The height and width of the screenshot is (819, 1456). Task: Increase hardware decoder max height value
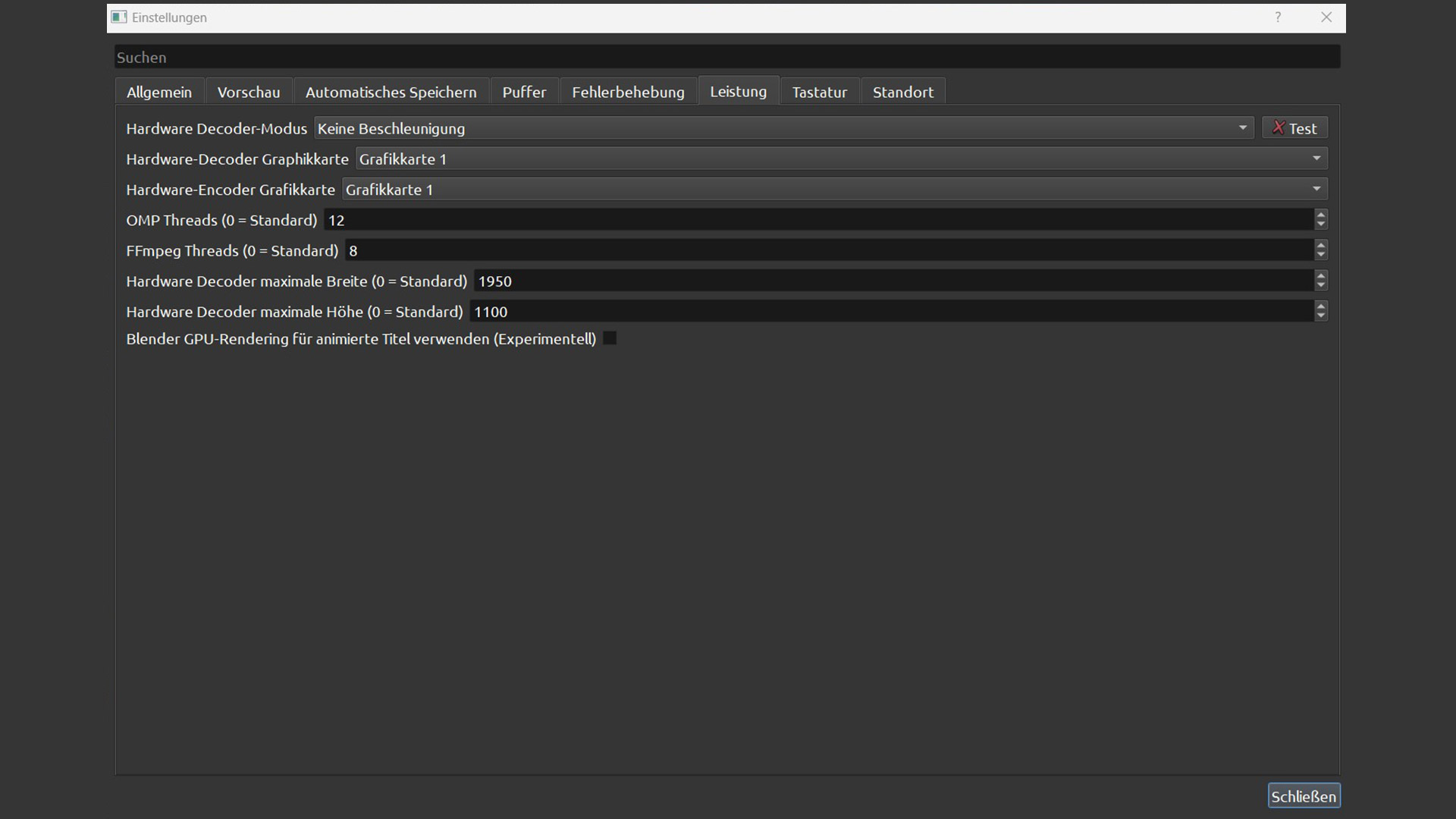1321,306
